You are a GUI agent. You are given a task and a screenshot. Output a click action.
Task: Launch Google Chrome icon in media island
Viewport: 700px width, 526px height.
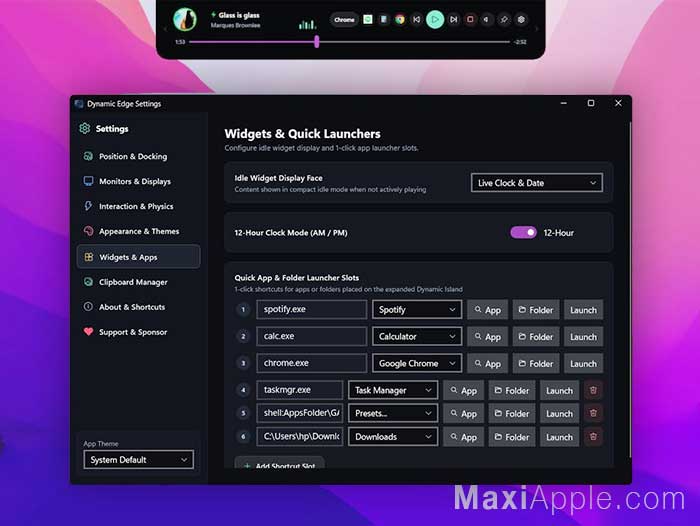coord(400,19)
